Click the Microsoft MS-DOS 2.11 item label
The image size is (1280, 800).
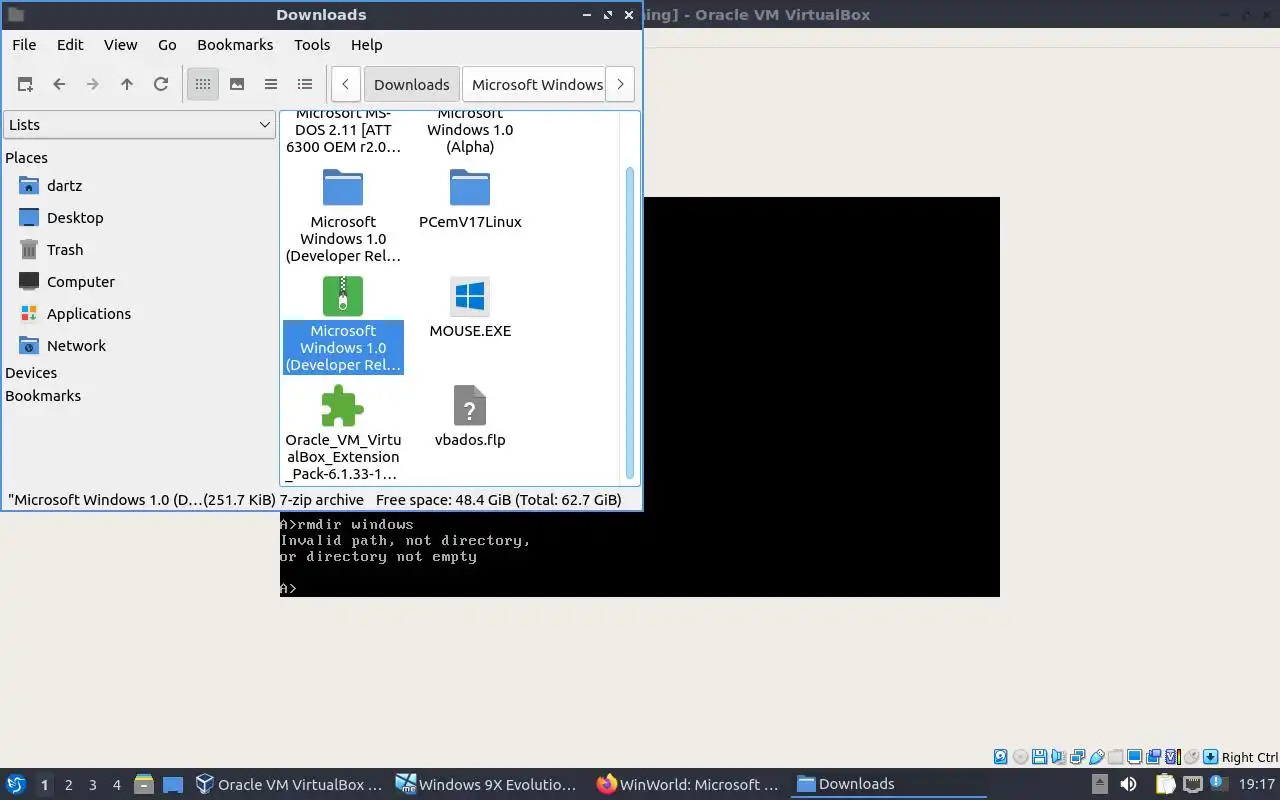point(343,131)
